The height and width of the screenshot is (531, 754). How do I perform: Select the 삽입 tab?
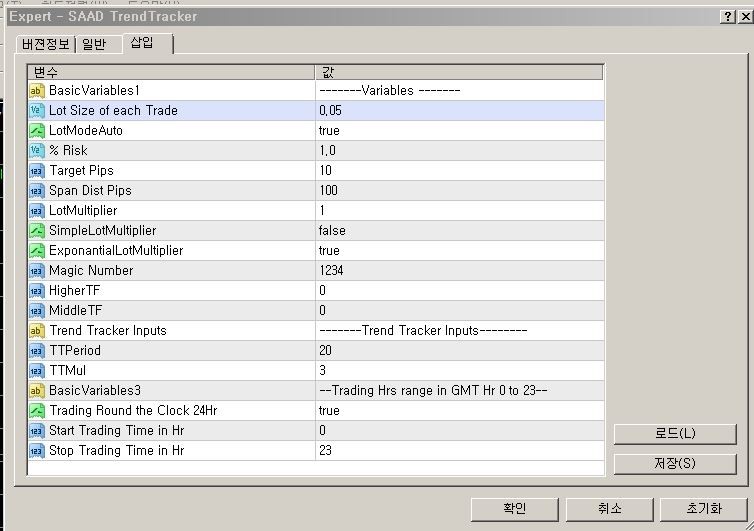tap(147, 43)
